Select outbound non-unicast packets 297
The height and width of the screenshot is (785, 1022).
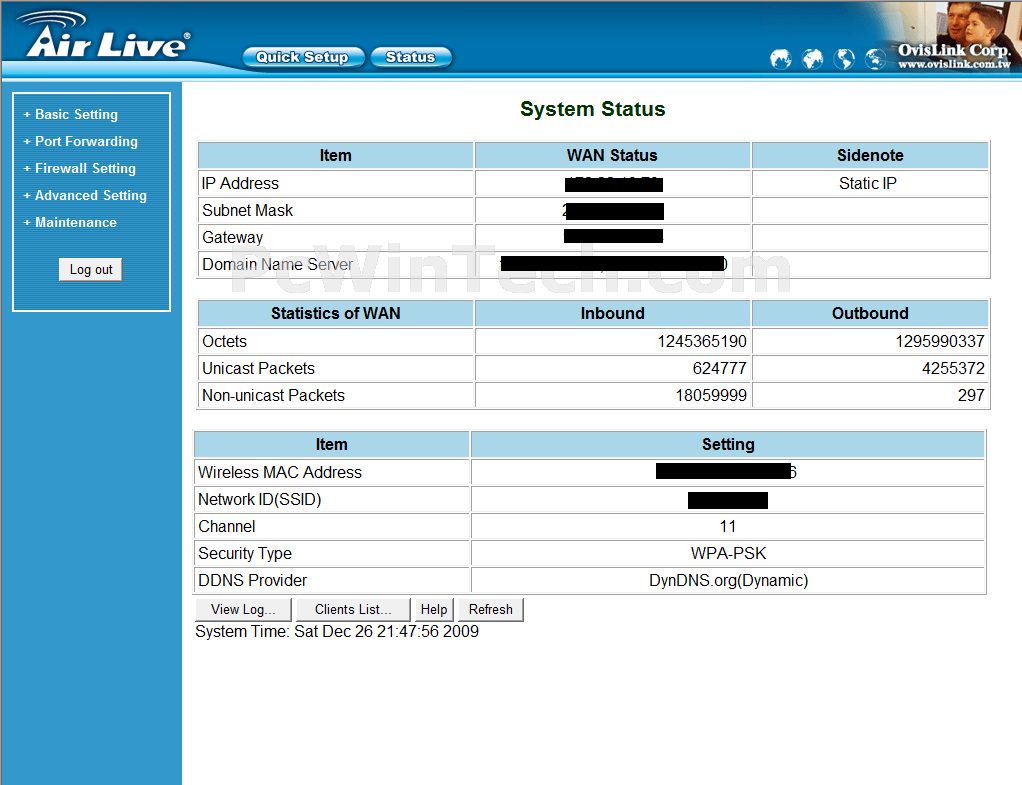pyautogui.click(x=971, y=395)
